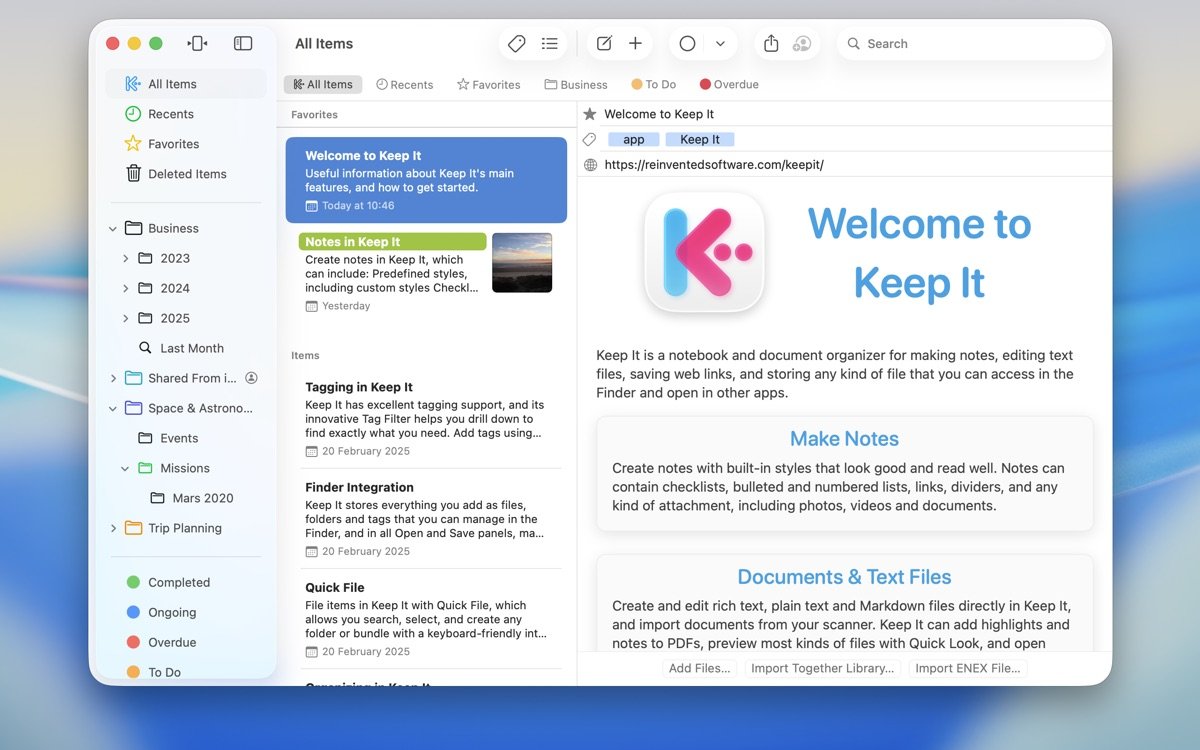
Task: Open the Favorites tab in the filter bar
Action: tap(488, 84)
